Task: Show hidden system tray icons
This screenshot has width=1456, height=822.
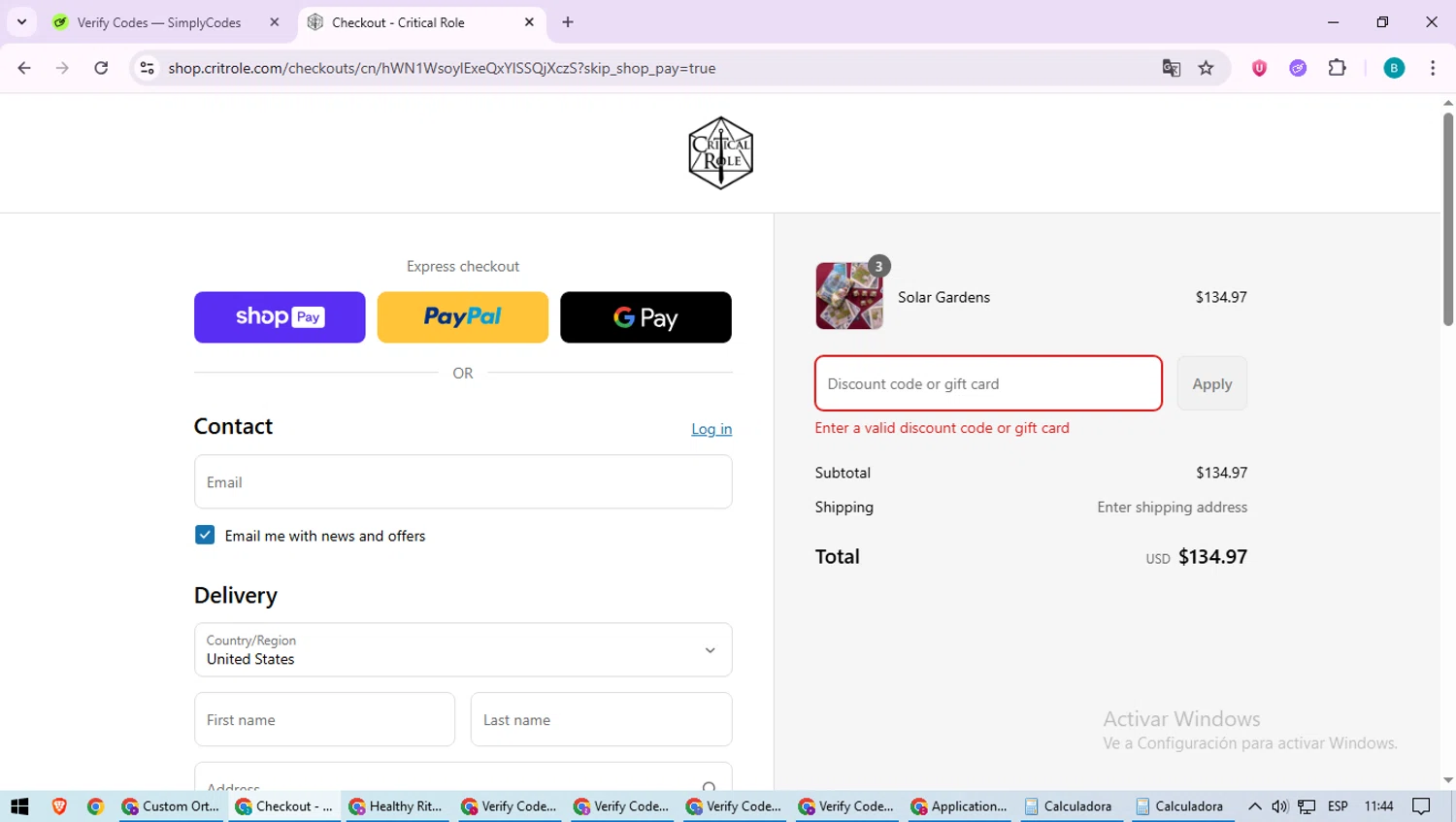Action: [1254, 806]
